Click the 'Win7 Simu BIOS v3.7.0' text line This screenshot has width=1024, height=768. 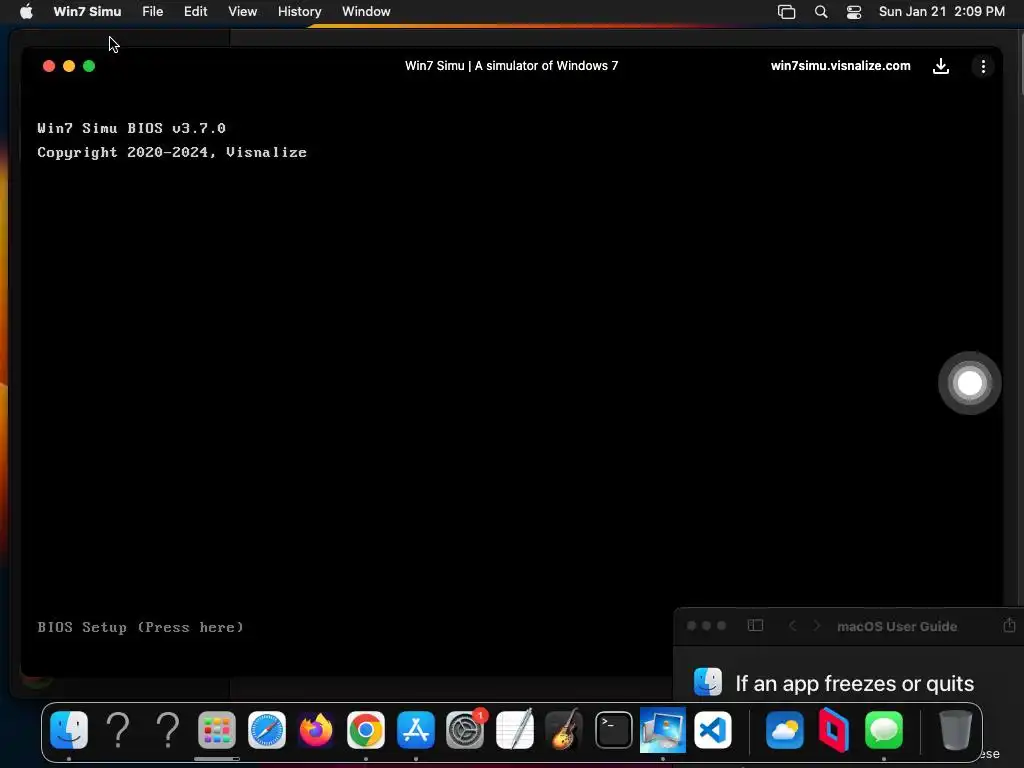pyautogui.click(x=131, y=128)
